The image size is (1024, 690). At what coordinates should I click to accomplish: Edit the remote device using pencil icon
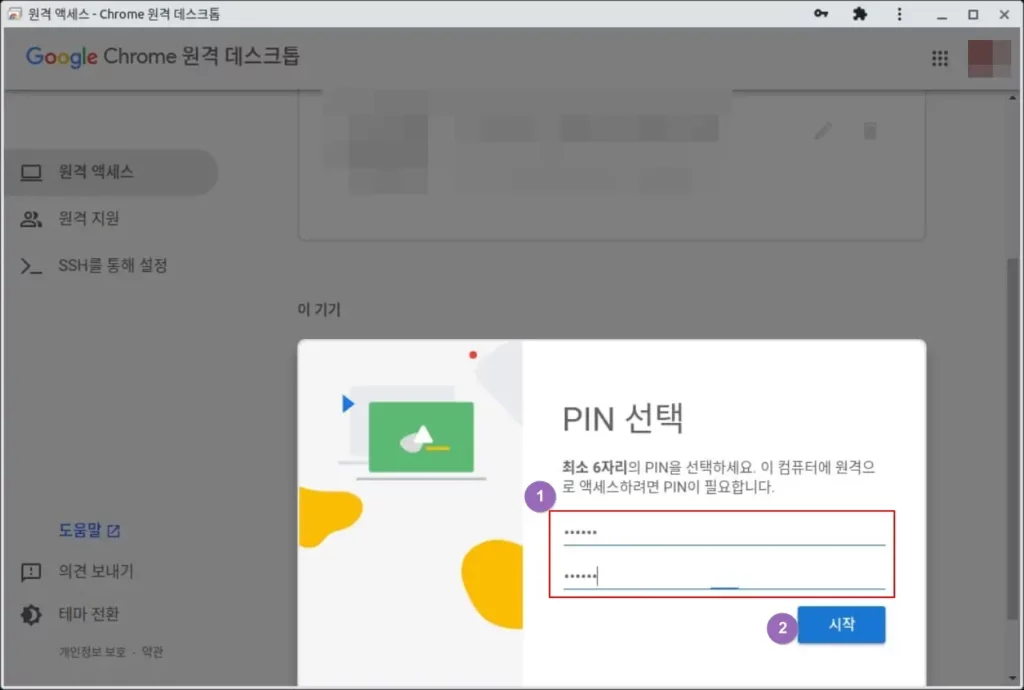[x=823, y=131]
